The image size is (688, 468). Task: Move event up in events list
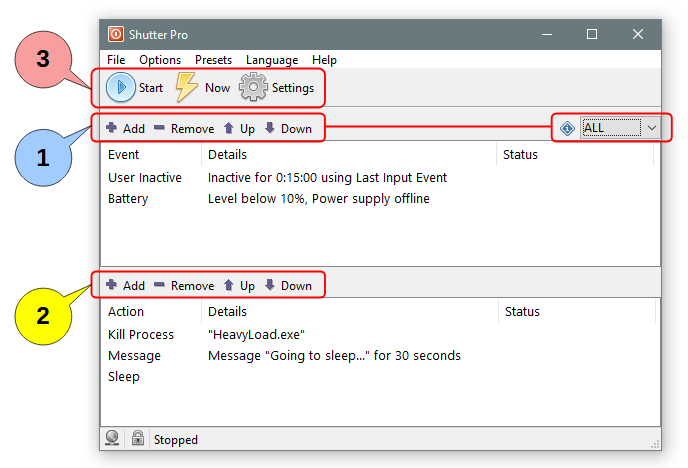pos(239,128)
